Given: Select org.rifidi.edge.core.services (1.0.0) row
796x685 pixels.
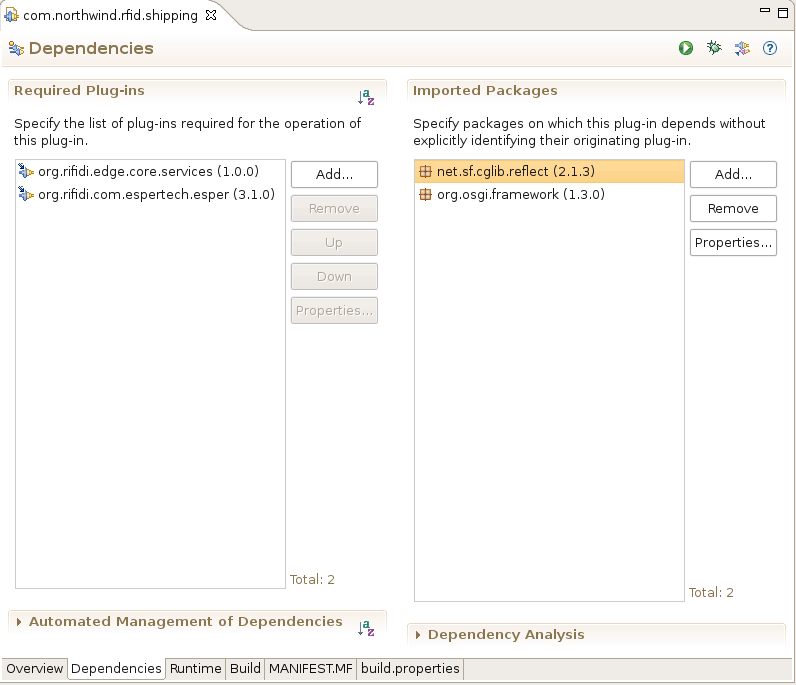Looking at the screenshot, I should coord(150,171).
